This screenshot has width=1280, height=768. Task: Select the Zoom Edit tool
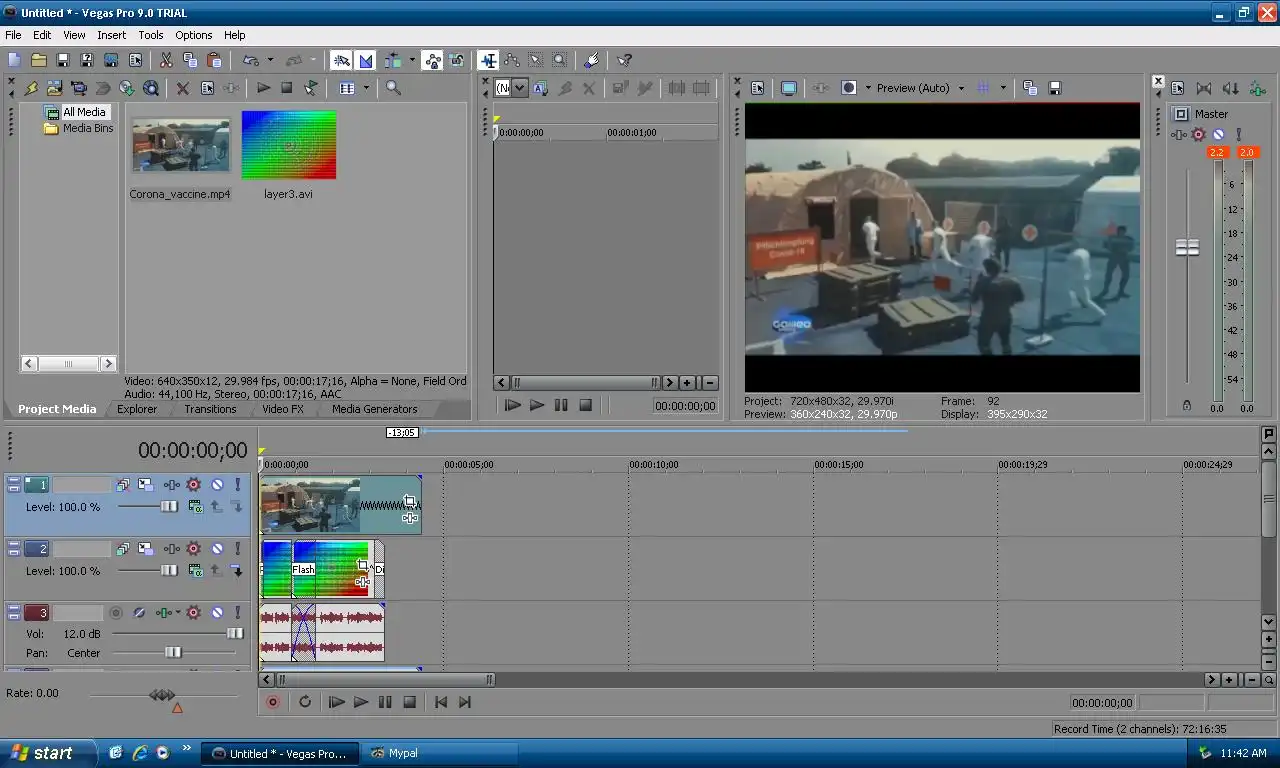[x=560, y=61]
